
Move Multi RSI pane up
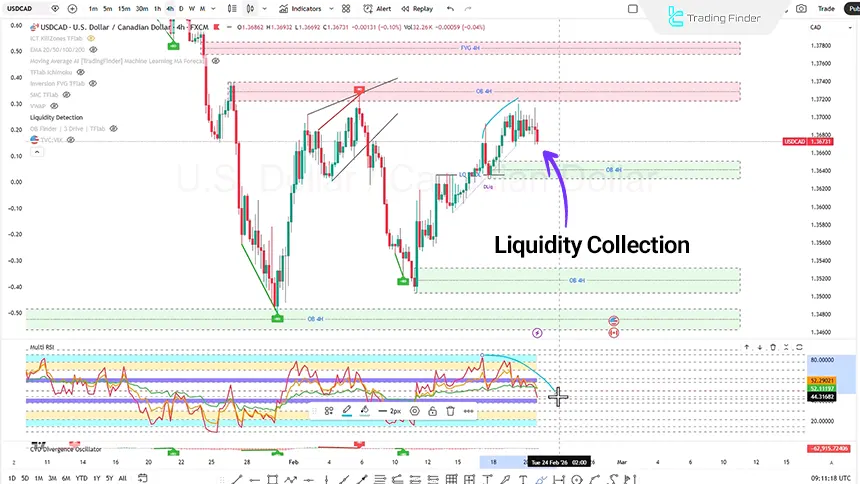tap(746, 347)
